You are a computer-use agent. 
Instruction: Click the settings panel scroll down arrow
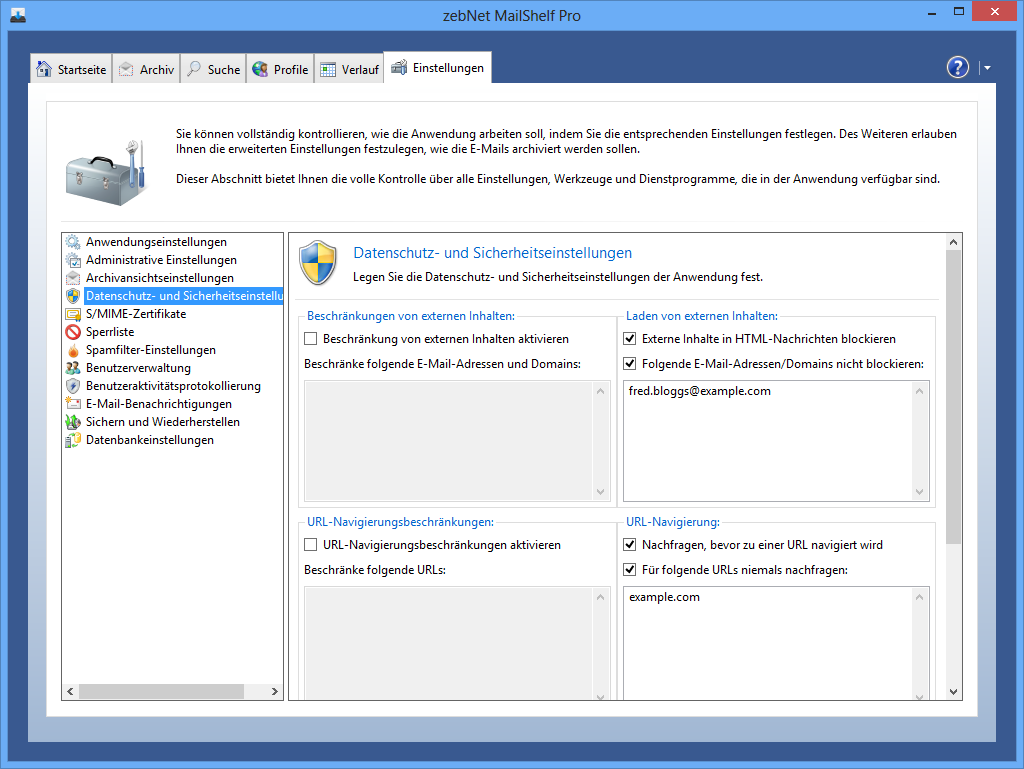pos(953,692)
